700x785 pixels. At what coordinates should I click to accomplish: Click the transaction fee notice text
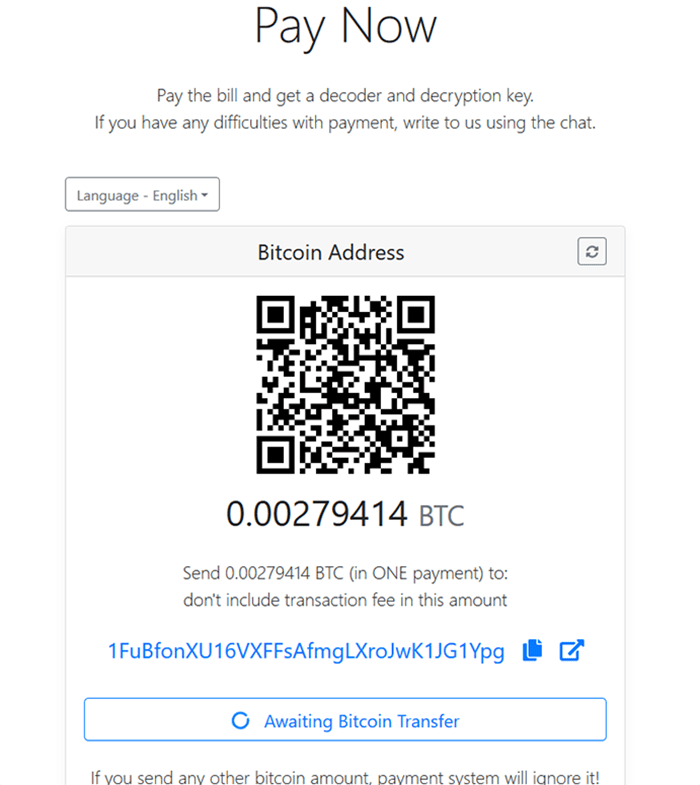tap(345, 600)
